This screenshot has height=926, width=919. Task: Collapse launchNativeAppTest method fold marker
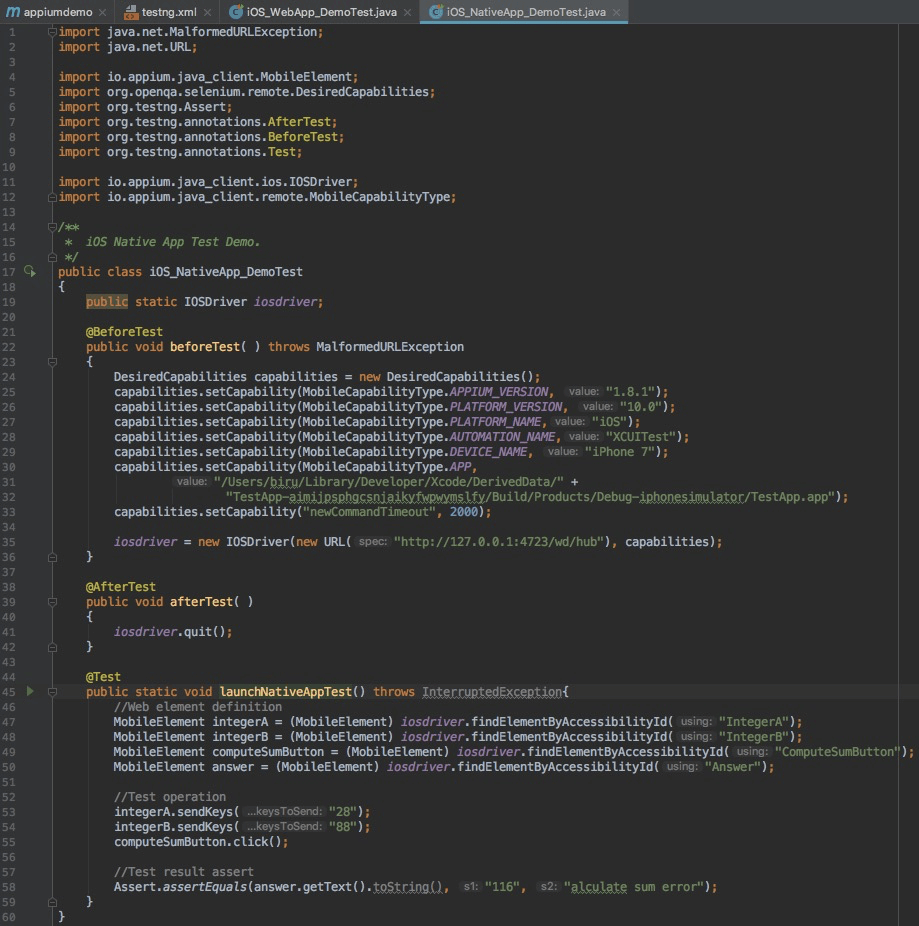(x=52, y=691)
